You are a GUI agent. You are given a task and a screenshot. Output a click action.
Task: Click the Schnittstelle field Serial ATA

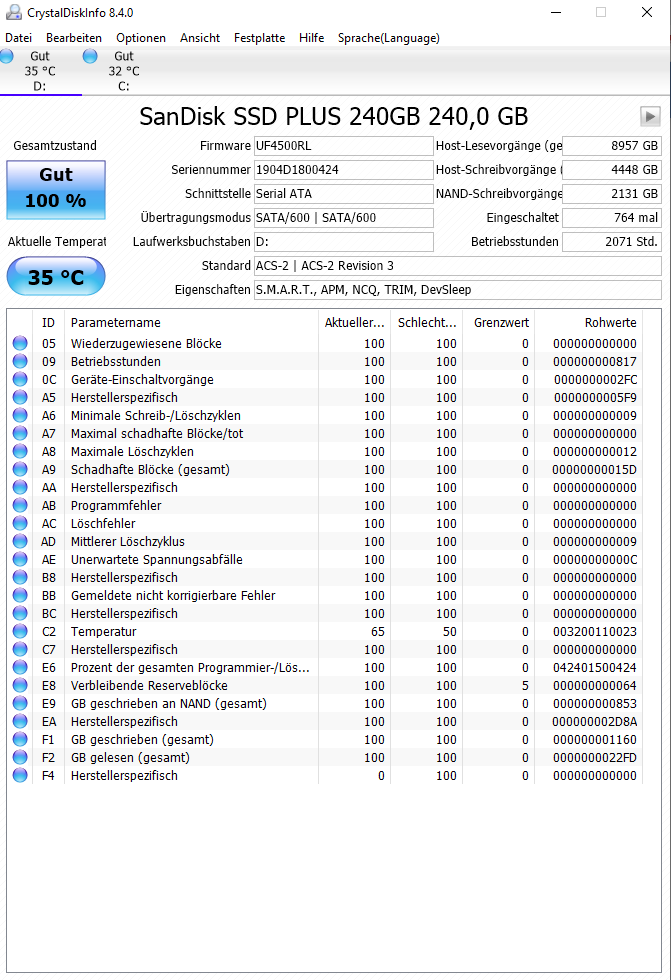click(x=344, y=194)
